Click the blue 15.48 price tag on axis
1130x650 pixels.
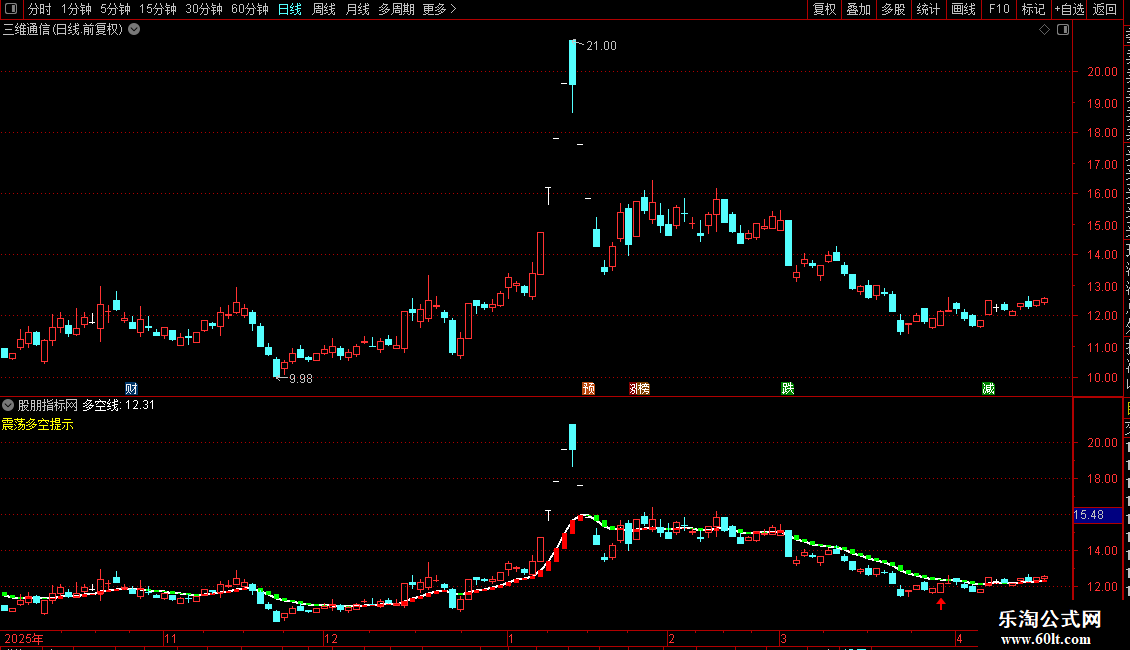[1097, 515]
